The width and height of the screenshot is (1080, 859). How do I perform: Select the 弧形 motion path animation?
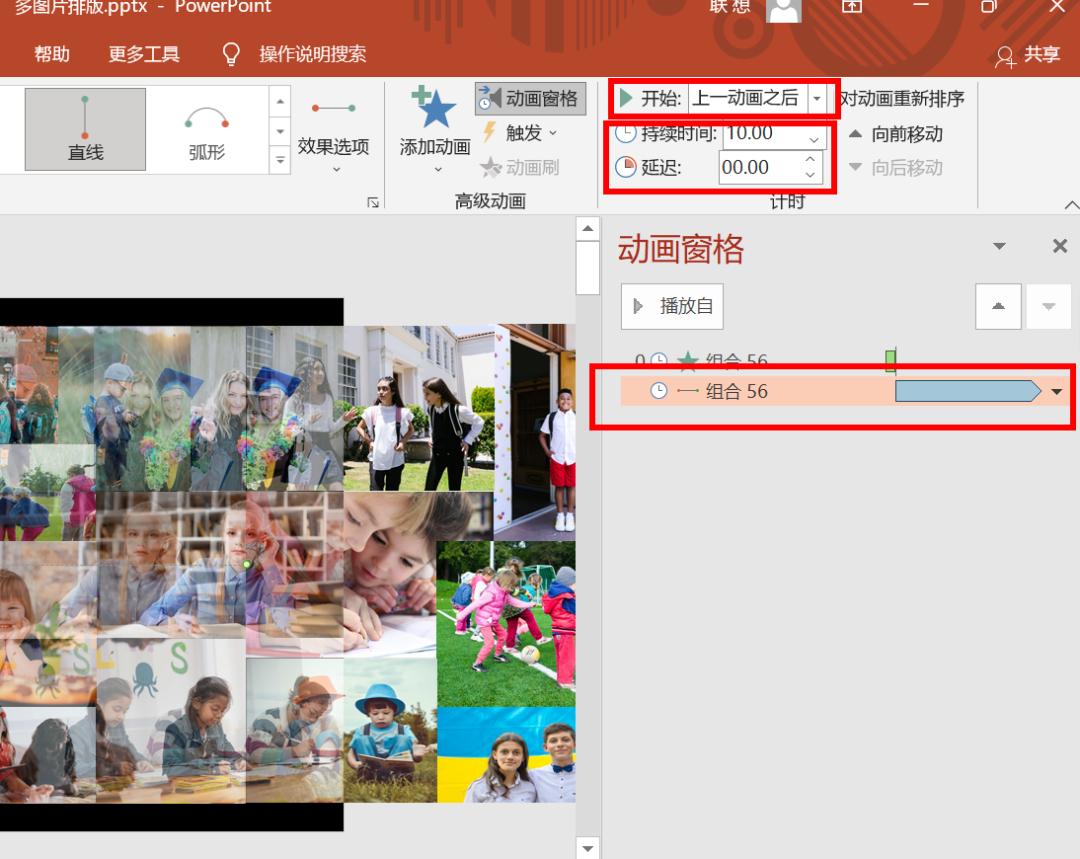click(207, 129)
